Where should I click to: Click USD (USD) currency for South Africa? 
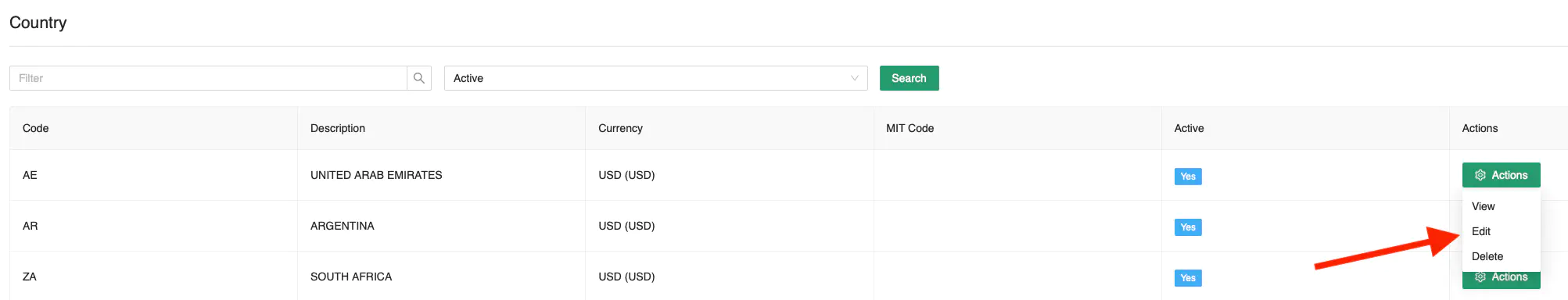pos(626,277)
